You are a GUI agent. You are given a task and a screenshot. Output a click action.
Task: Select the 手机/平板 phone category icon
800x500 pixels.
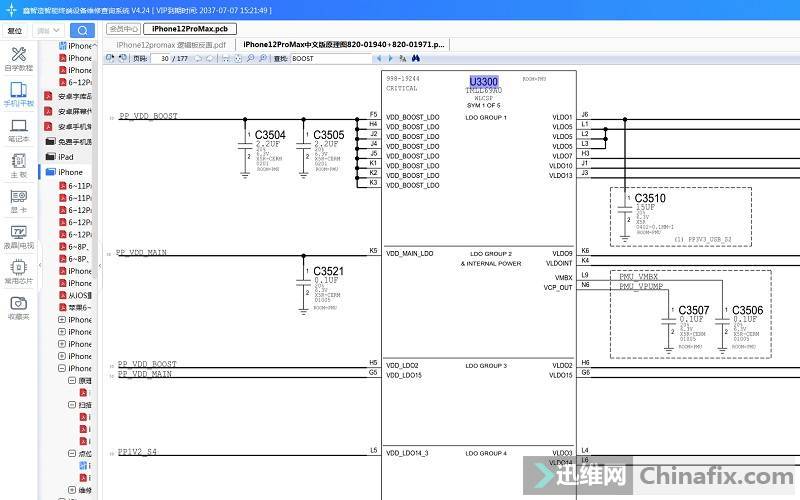click(x=18, y=95)
